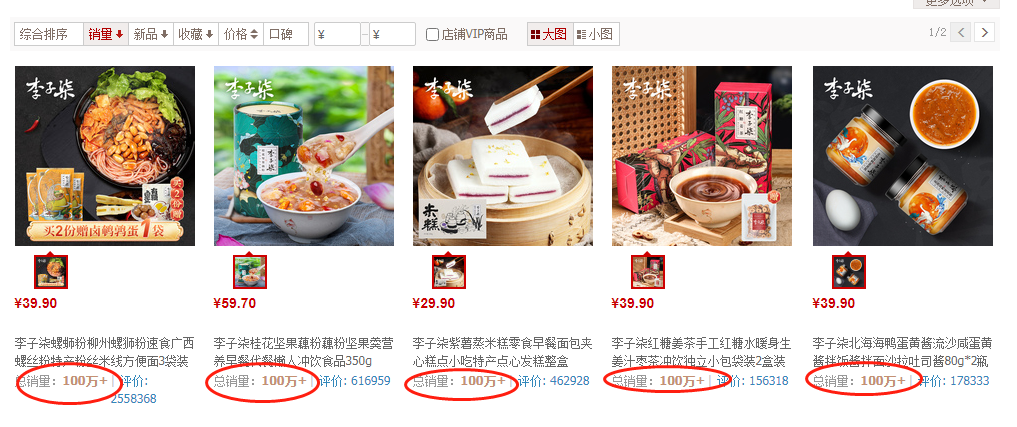Select the 红糖姜茶 small thumbnail preview
The image size is (1017, 427).
point(648,271)
